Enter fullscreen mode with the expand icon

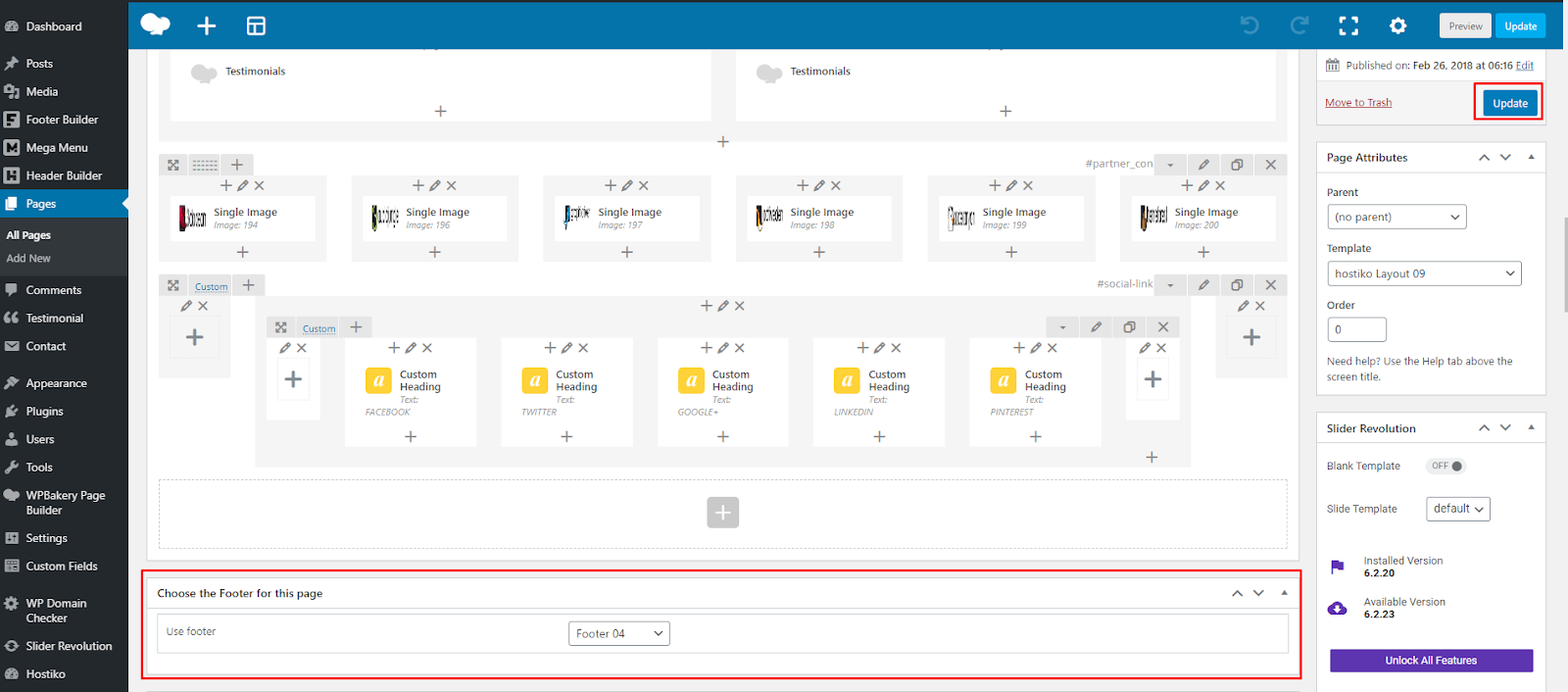tap(1348, 26)
